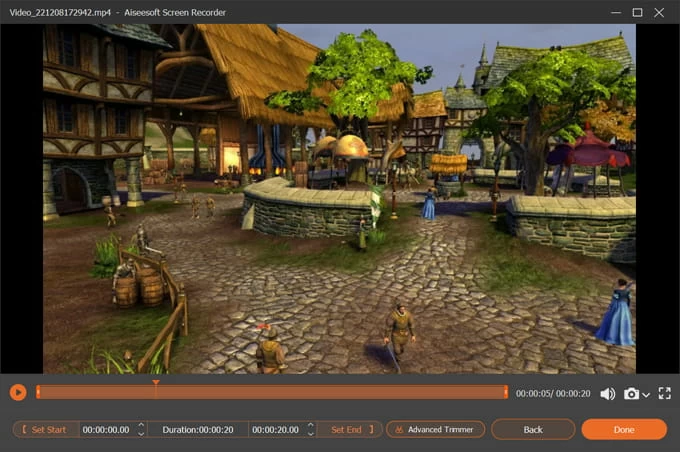Screen dimensions: 680x452
Task: Open the Advanced Trimmer
Action: click(x=435, y=429)
